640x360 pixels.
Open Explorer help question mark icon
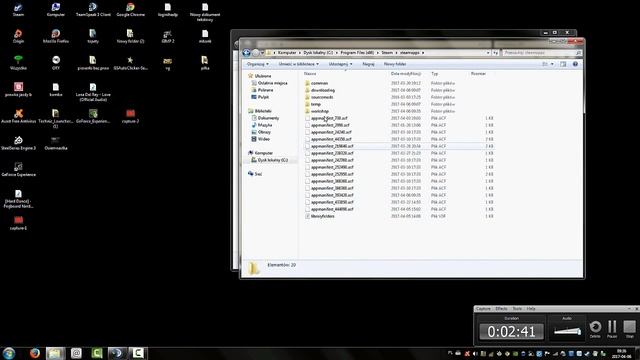point(575,64)
